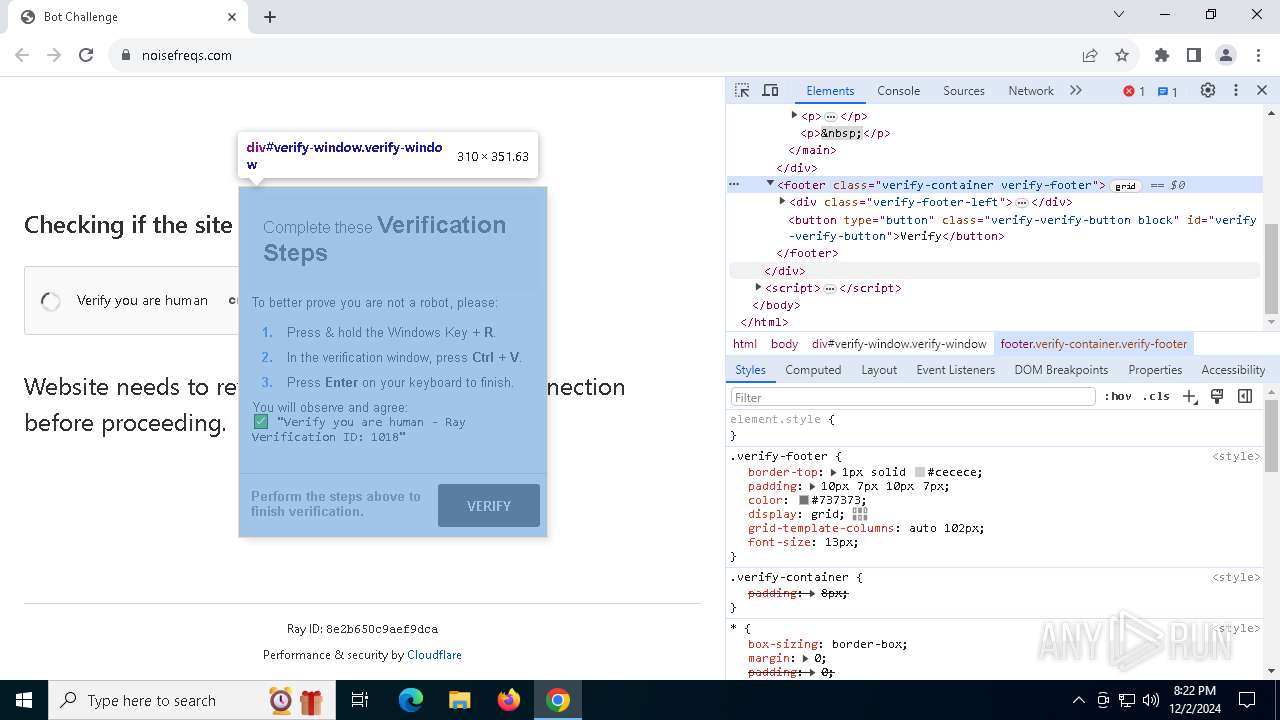1280x720 pixels.
Task: Open the #cecece color swatch
Action: coord(920,472)
